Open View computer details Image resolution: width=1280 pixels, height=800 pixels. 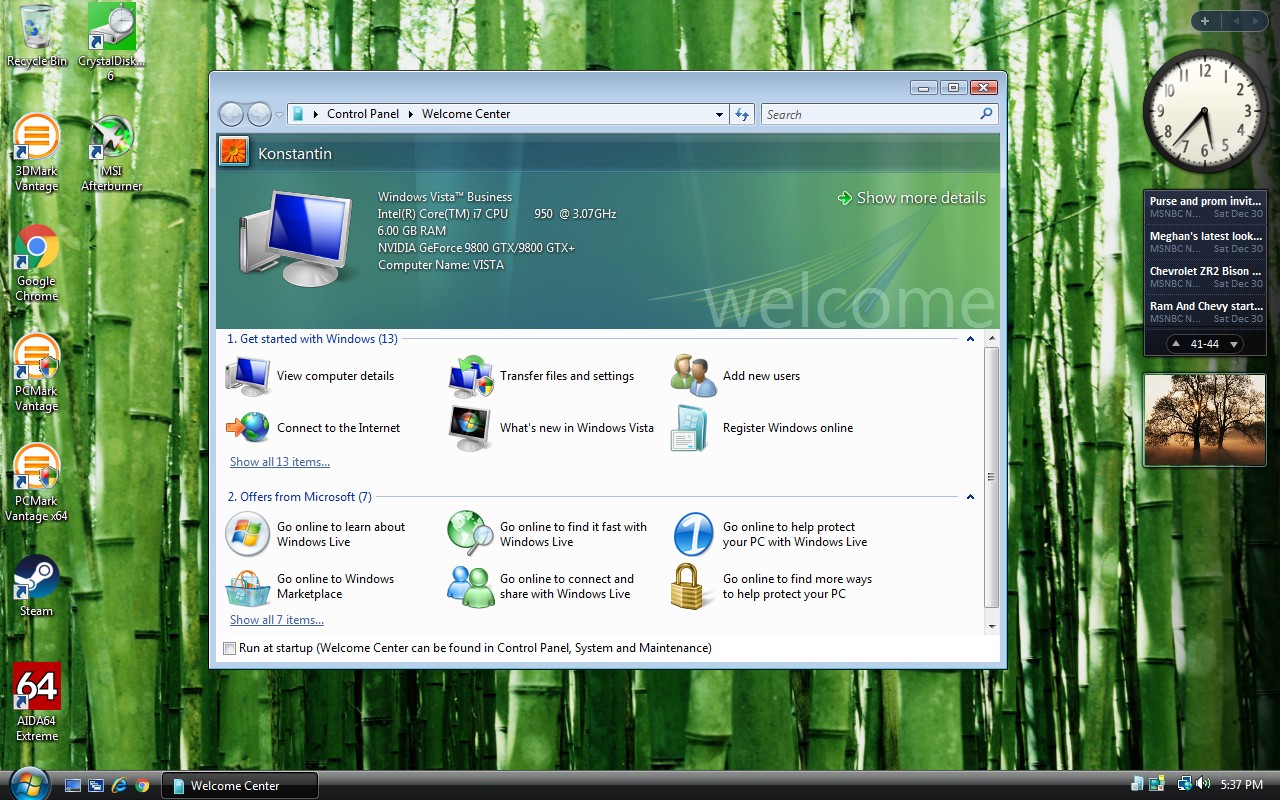tap(311, 376)
